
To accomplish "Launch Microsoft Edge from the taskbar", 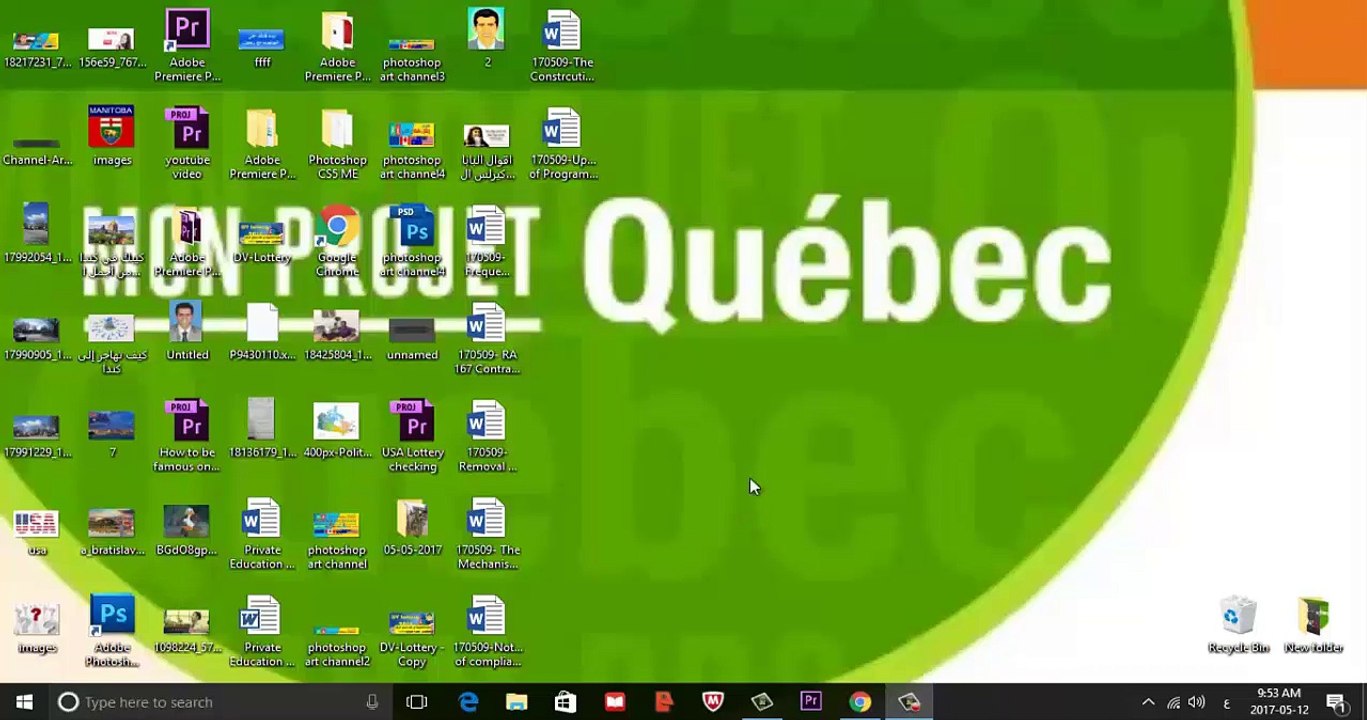I will point(467,702).
